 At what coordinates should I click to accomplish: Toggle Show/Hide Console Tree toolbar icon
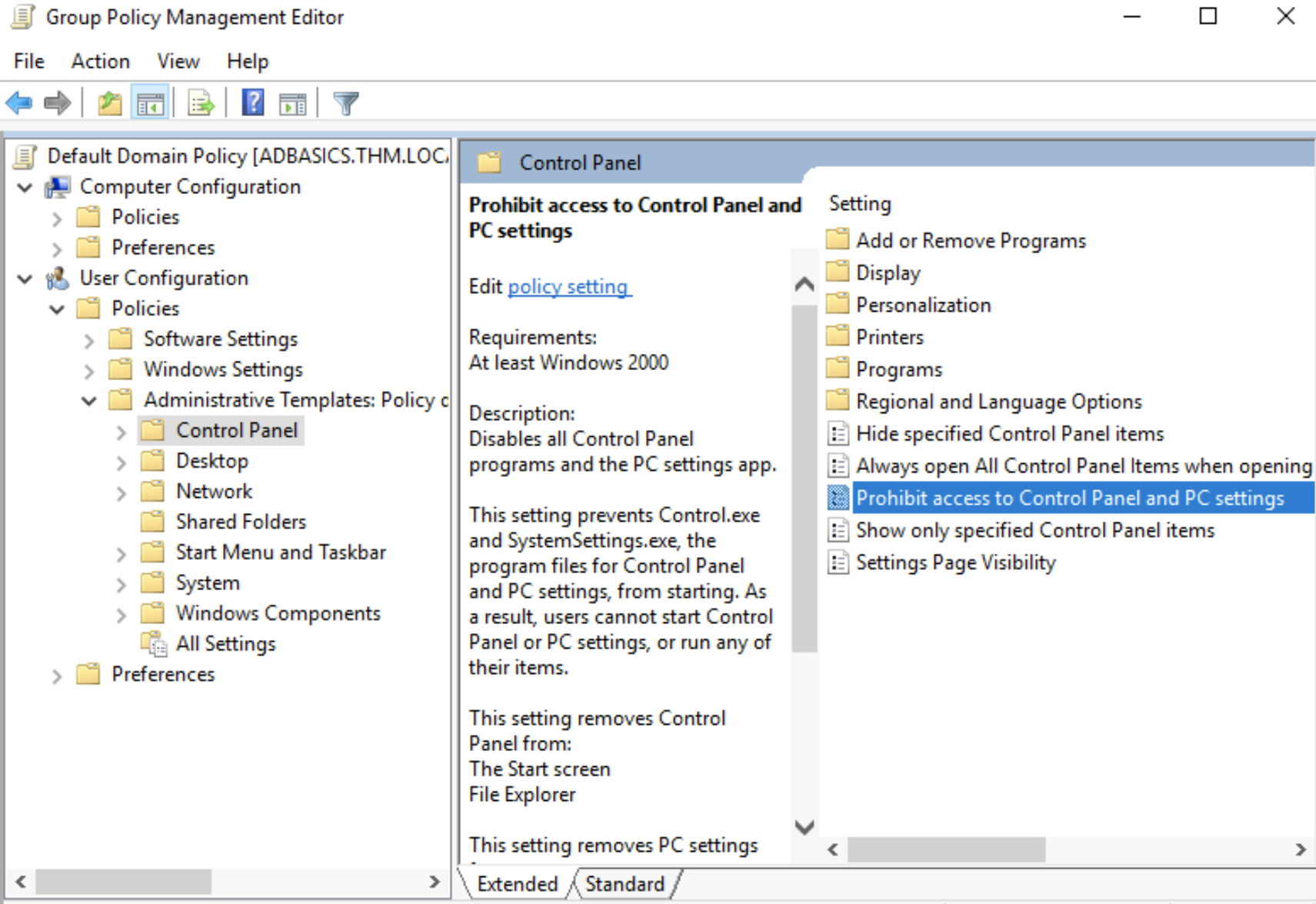click(150, 103)
